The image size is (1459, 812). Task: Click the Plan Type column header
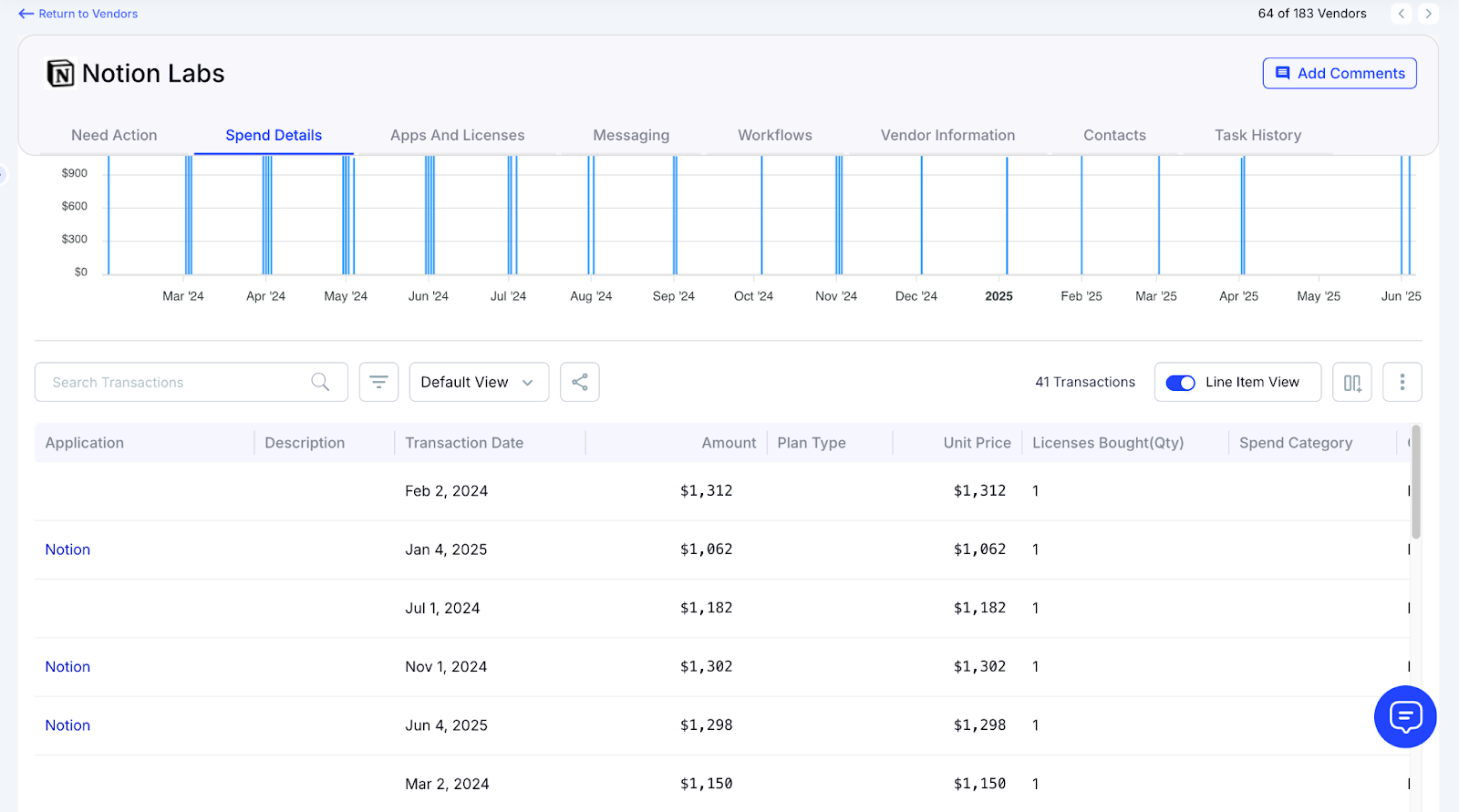(812, 443)
